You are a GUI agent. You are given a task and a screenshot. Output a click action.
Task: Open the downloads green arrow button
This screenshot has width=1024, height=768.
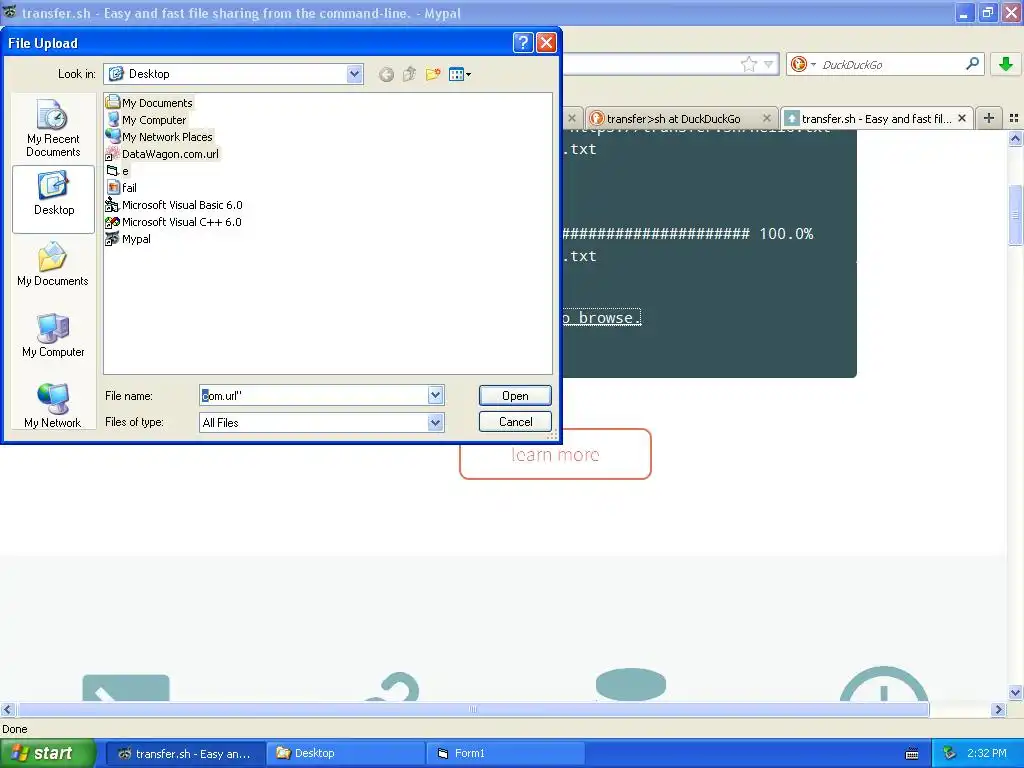[1006, 64]
